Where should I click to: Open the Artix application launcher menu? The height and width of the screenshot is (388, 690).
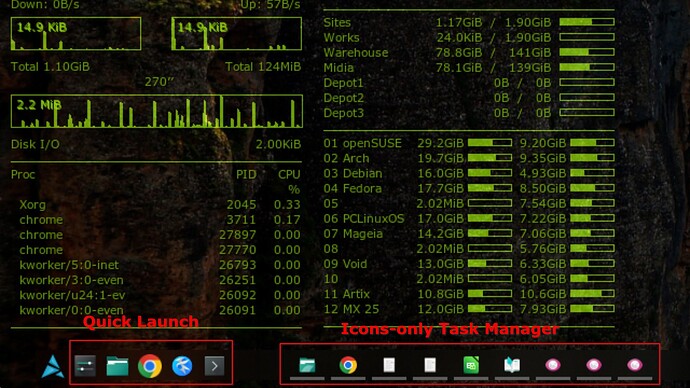click(x=53, y=366)
